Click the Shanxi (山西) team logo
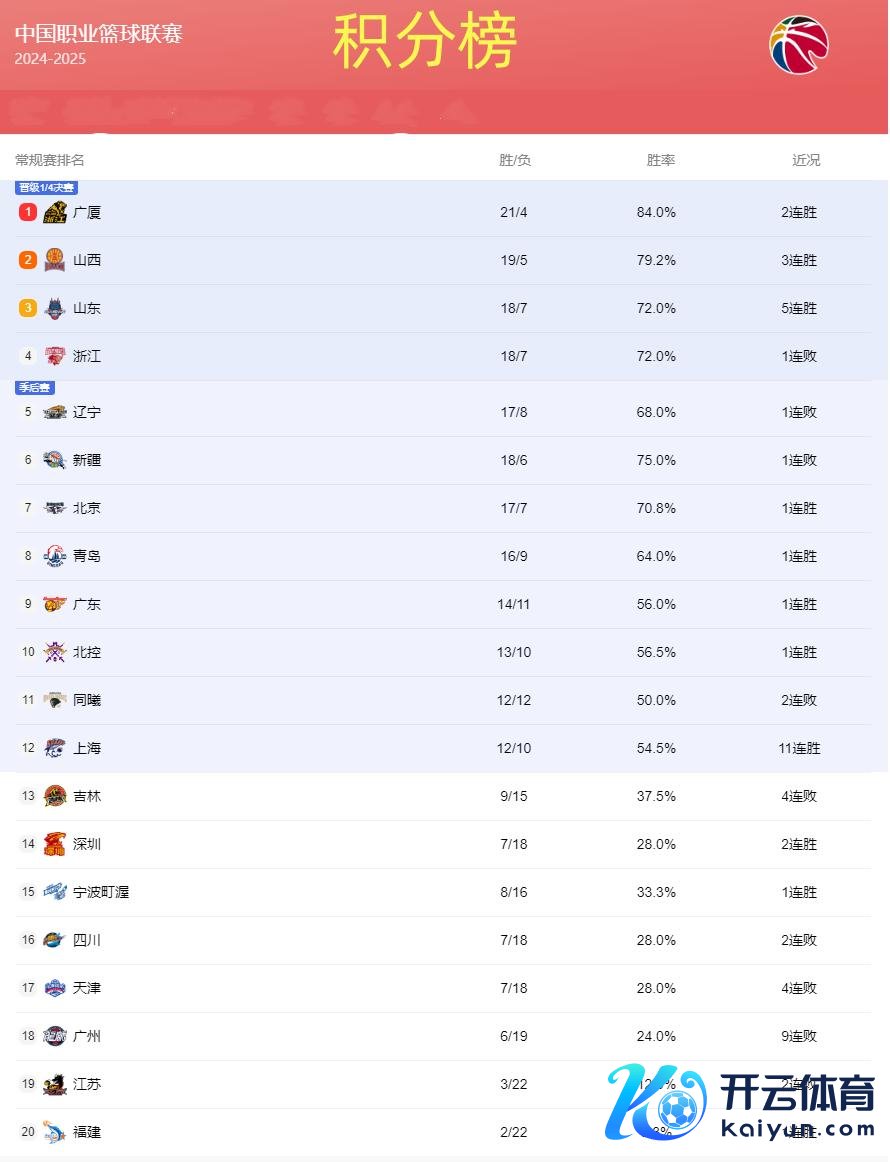Screen dimensions: 890x1162 [55, 260]
